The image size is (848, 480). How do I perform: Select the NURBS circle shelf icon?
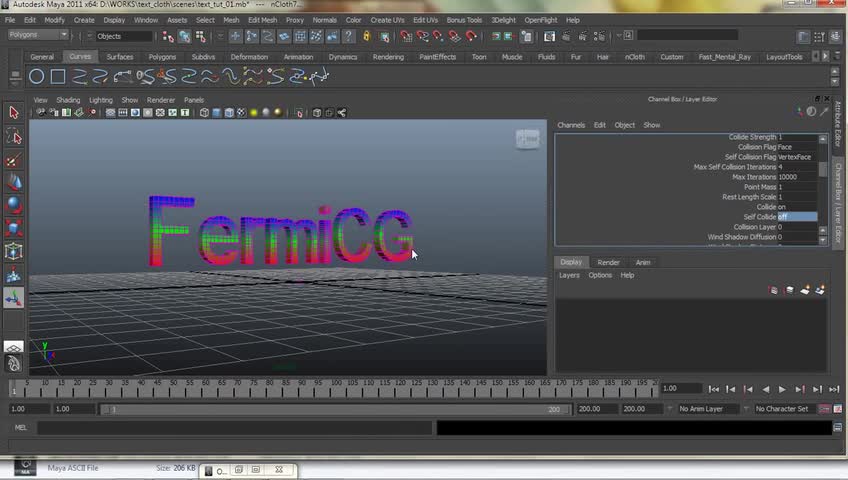(x=36, y=76)
